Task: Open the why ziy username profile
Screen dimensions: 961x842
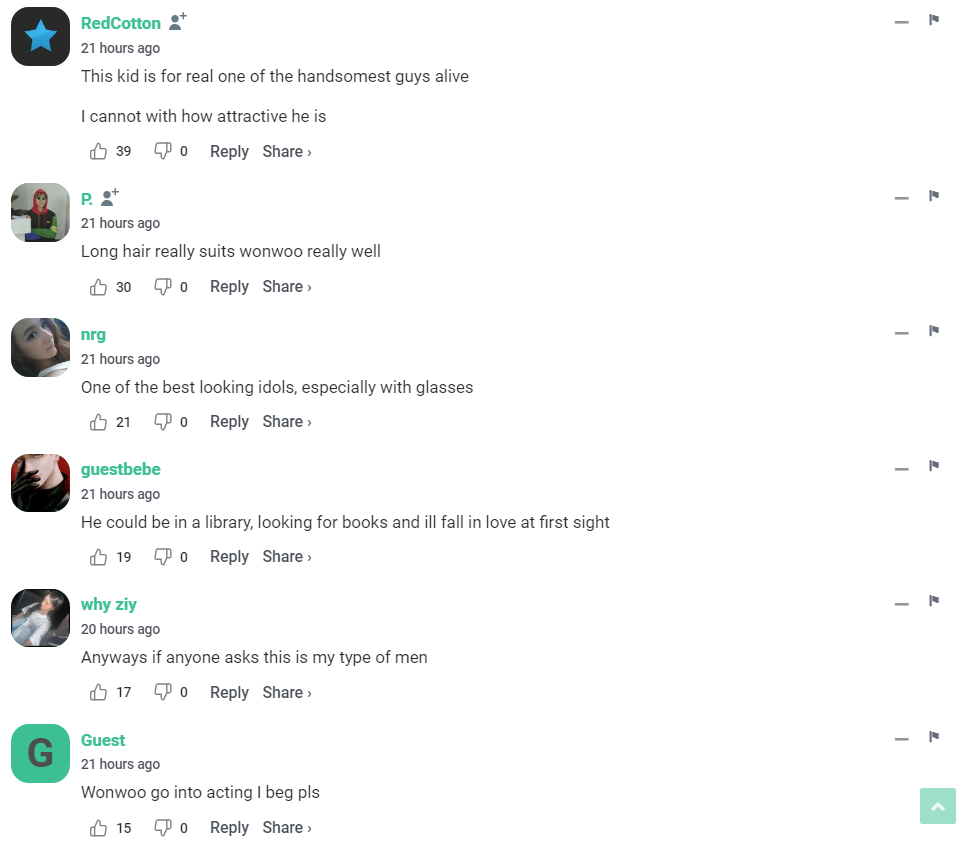Action: (x=109, y=604)
